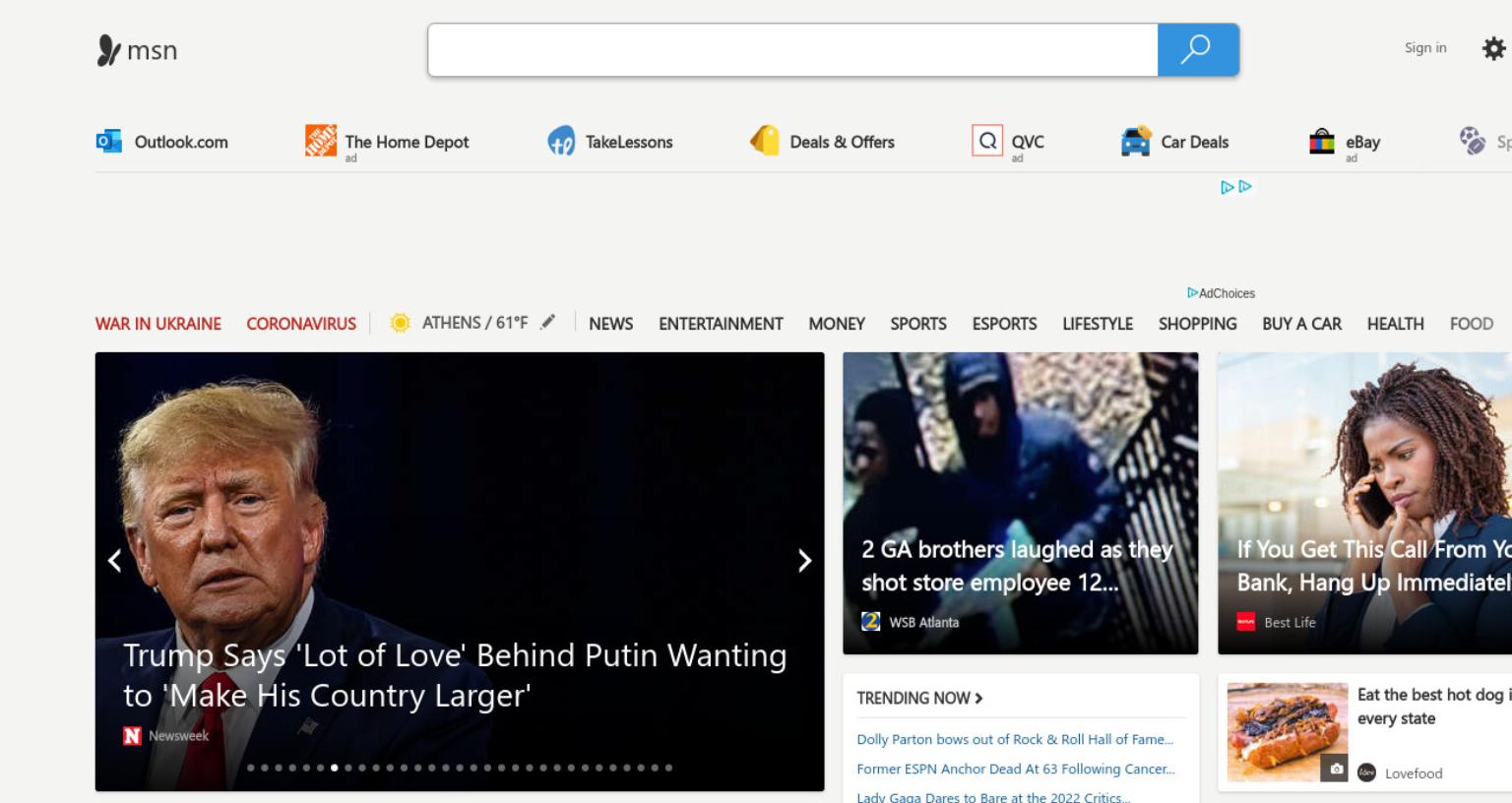Open MONEY tab
Image resolution: width=1512 pixels, height=803 pixels.
[x=837, y=324]
